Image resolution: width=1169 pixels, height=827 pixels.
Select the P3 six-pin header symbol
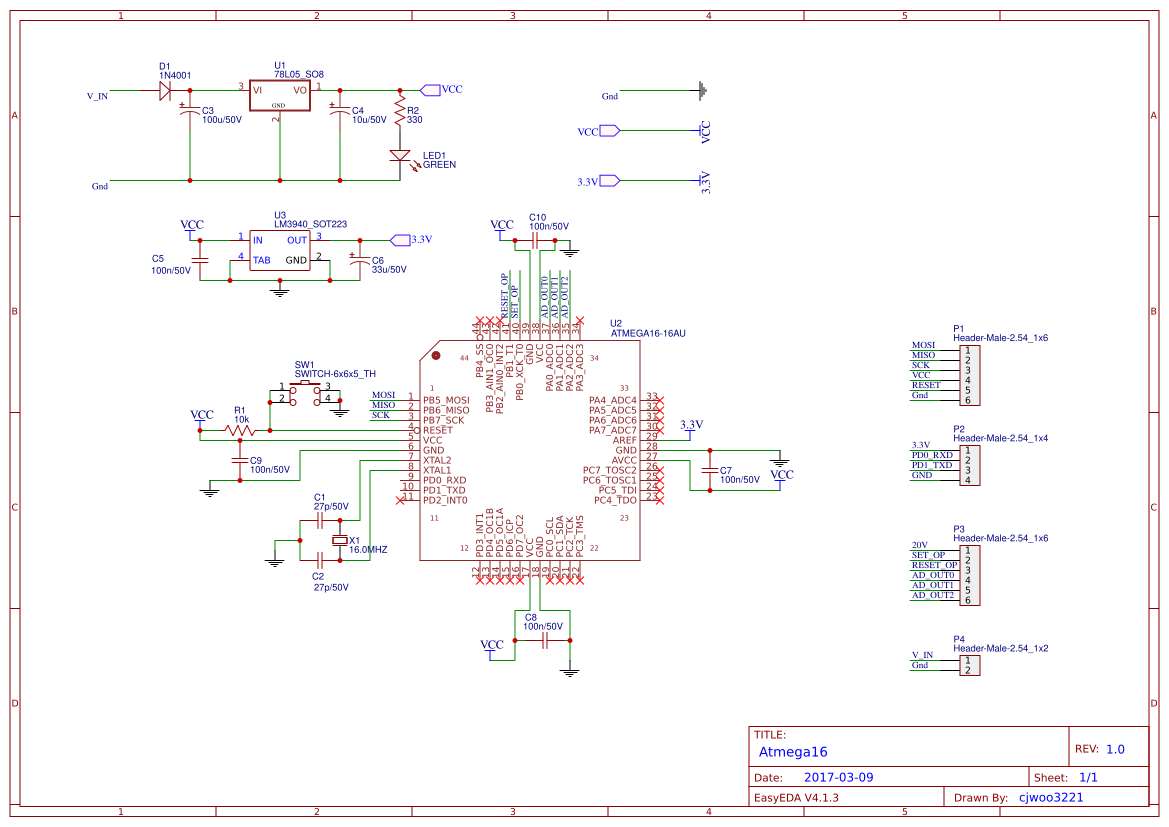(969, 576)
